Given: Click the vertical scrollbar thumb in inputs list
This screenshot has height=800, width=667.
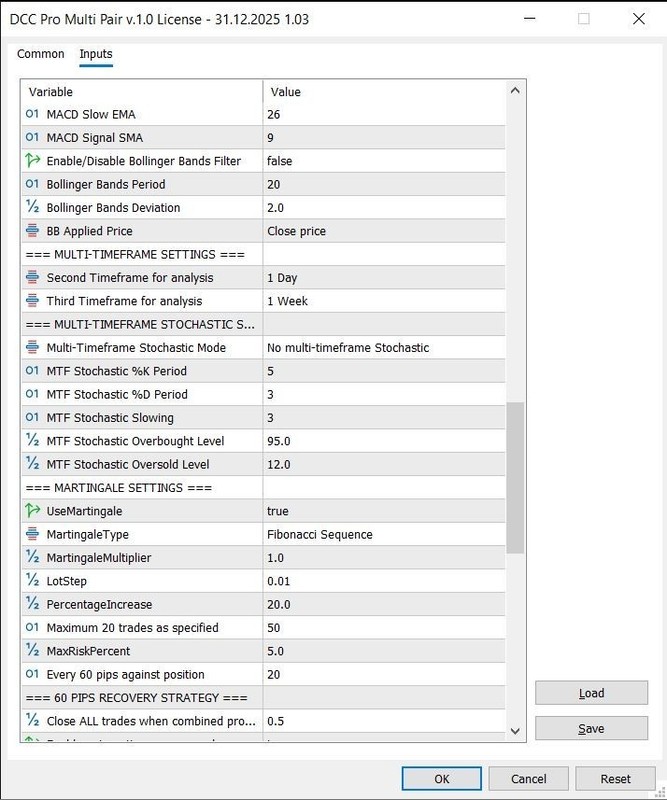Looking at the screenshot, I should tap(515, 478).
